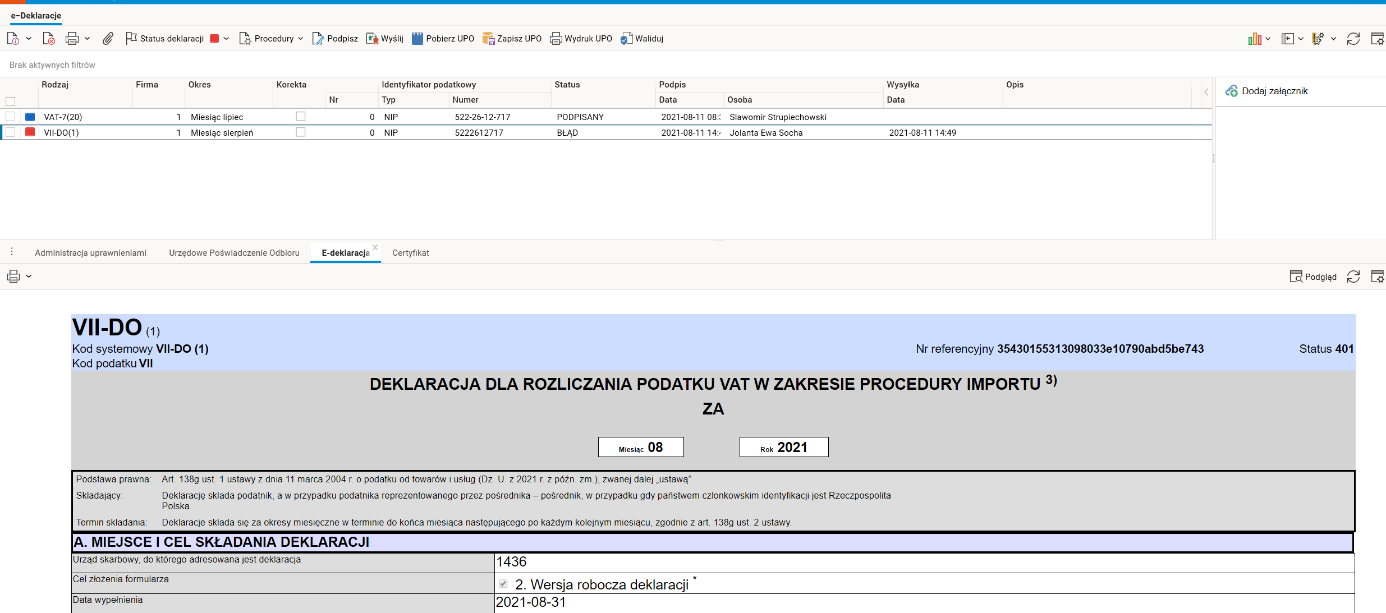Click the refresh icon in lower panel

tap(1354, 277)
